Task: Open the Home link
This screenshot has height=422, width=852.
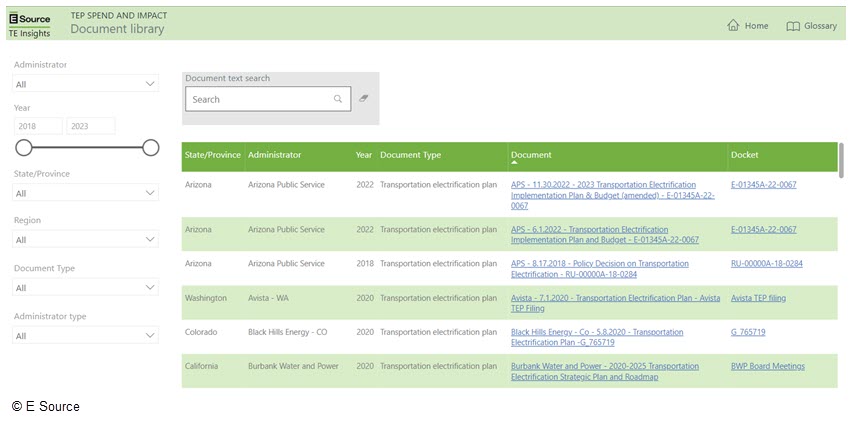Action: point(748,26)
